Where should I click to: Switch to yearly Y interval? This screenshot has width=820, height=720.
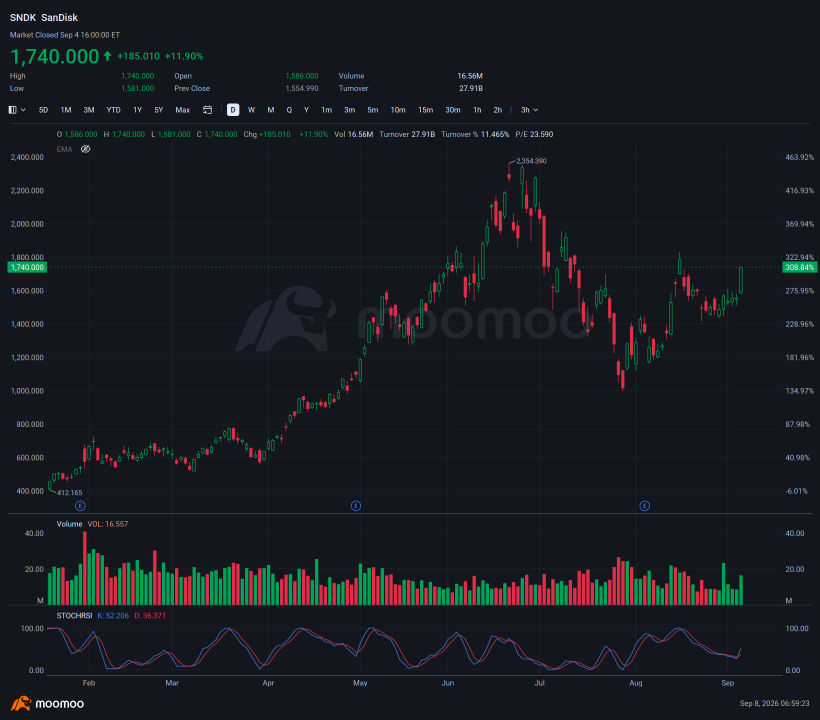pos(306,110)
